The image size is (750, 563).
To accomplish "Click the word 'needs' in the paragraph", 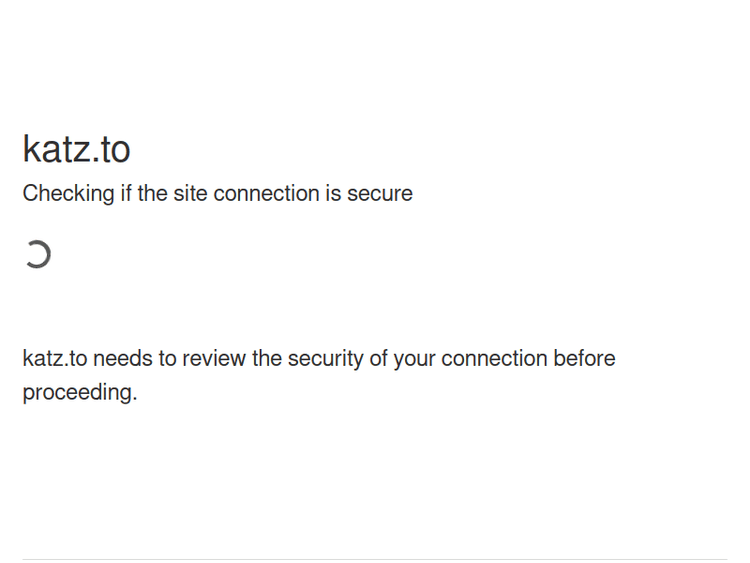I will tap(123, 359).
